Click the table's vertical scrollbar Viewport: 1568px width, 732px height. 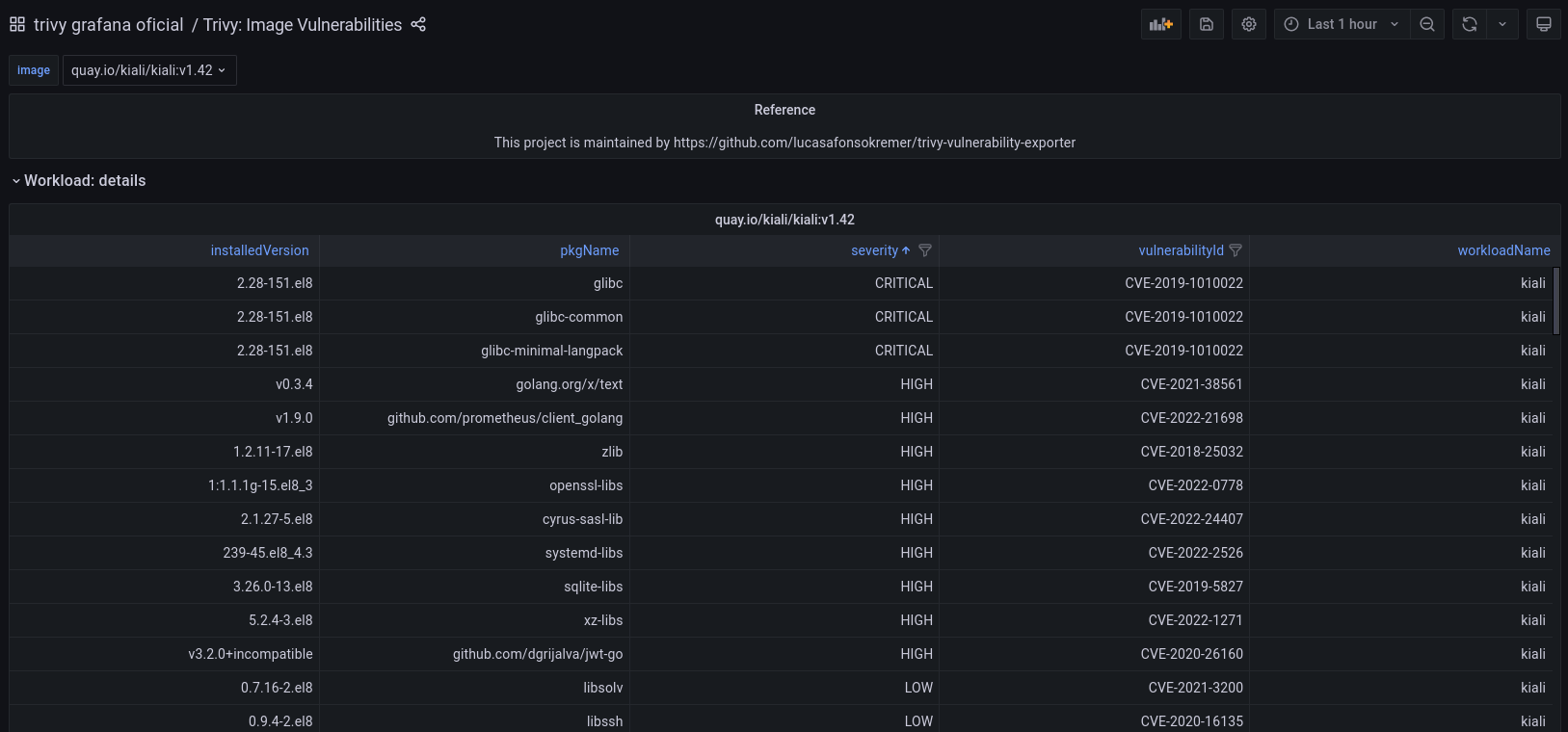[1555, 301]
